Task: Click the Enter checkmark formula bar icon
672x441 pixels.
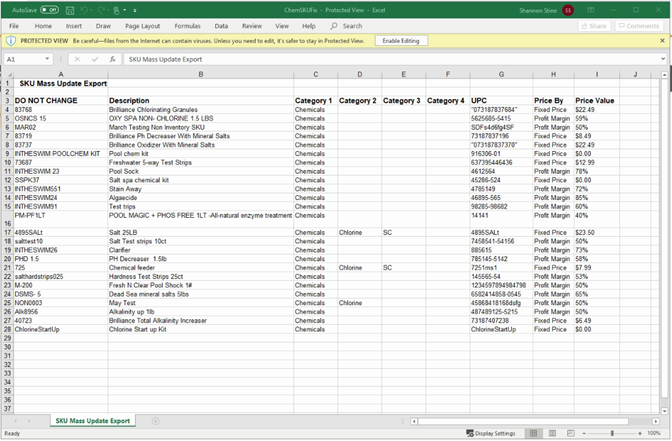Action: click(x=95, y=59)
